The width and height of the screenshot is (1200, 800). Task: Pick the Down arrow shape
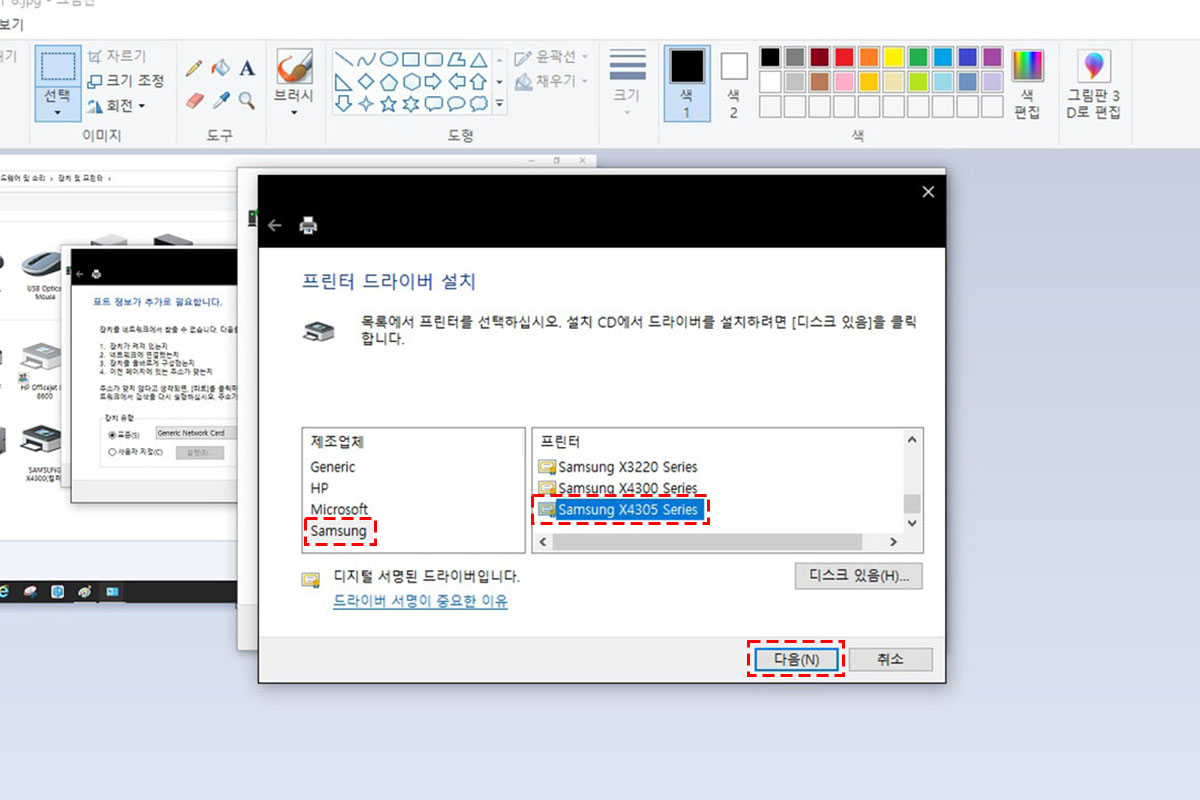343,103
